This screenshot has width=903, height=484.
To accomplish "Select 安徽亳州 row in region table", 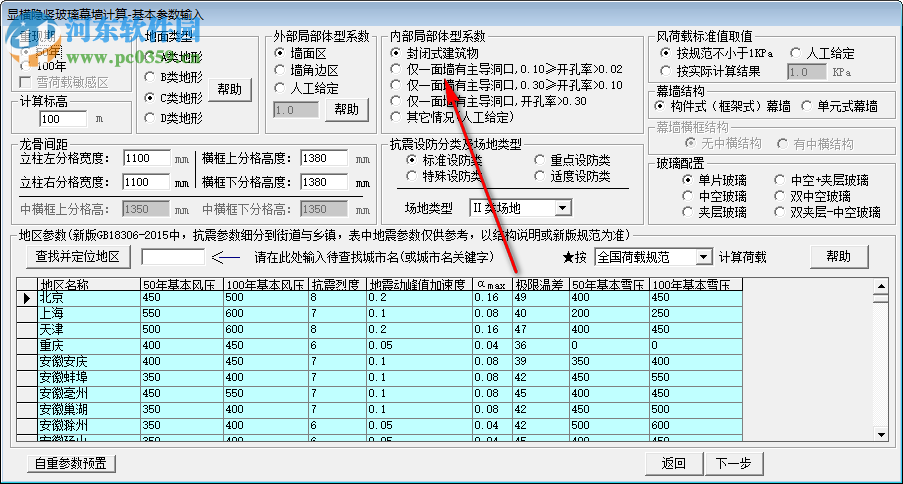I will coord(379,394).
